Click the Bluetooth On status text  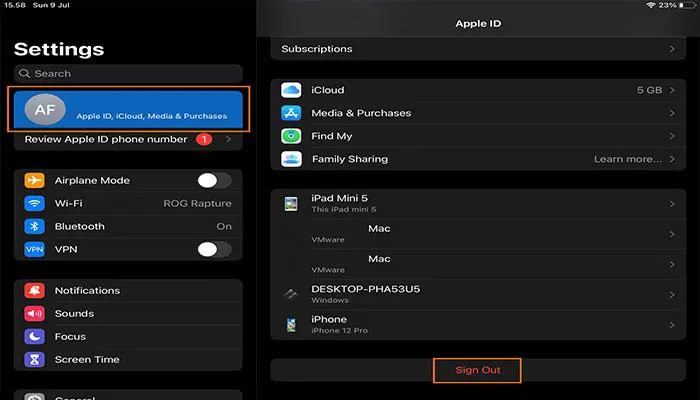224,226
